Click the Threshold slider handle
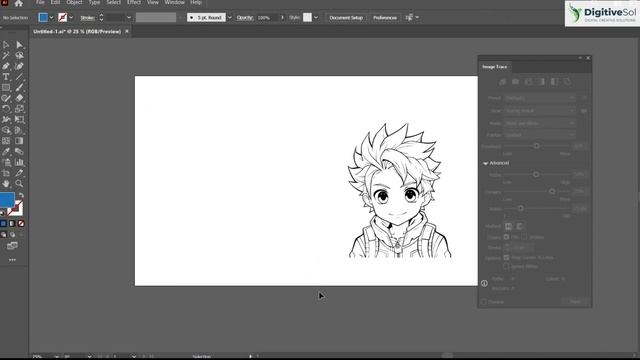640x360 pixels. point(537,146)
